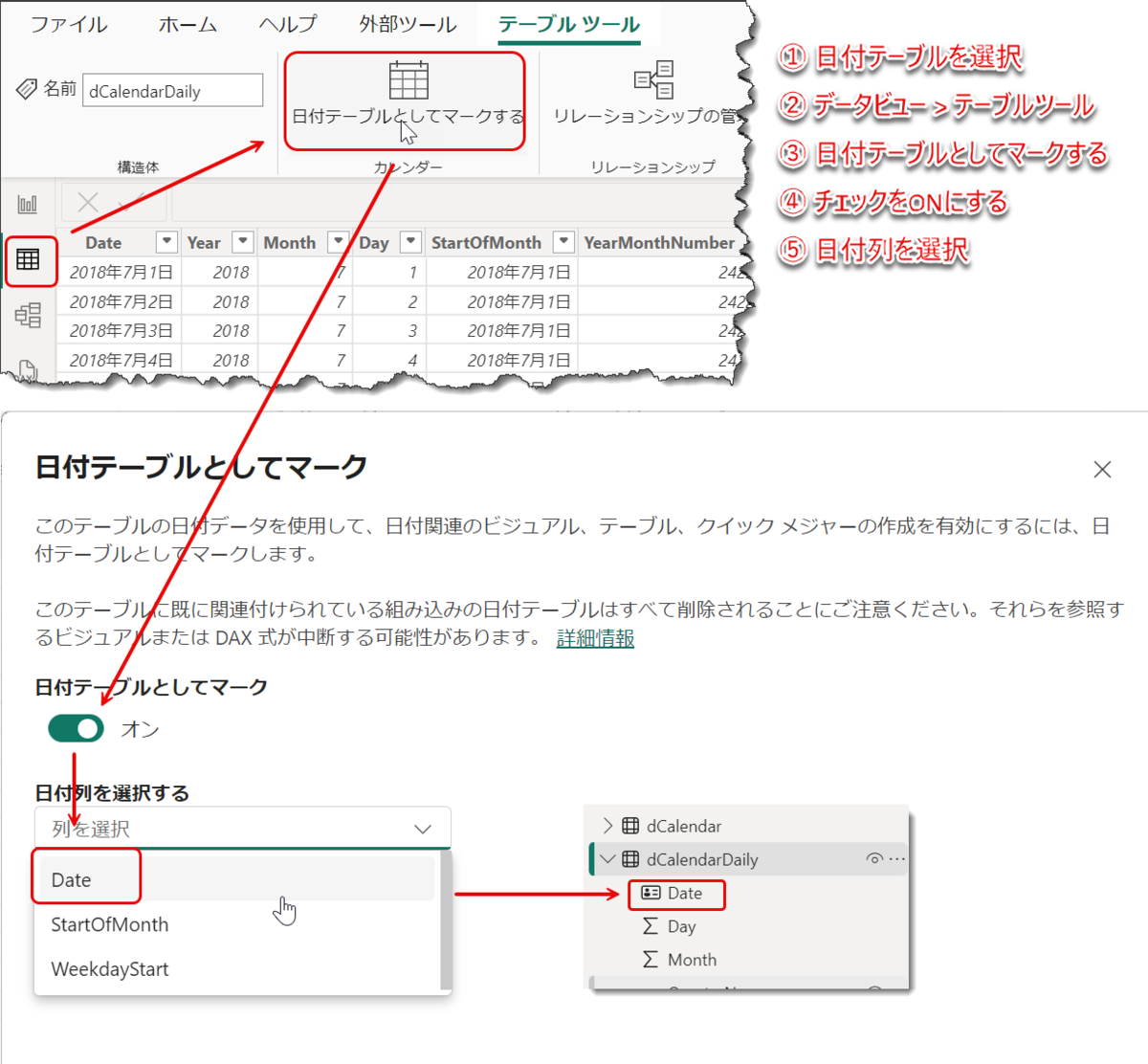Open the Year column filter dropdown

click(243, 242)
